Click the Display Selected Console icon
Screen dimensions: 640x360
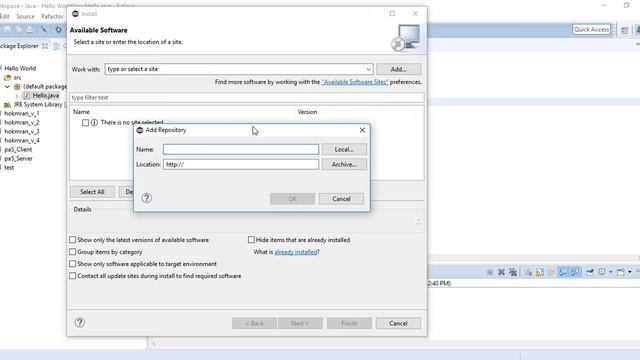pos(602,272)
